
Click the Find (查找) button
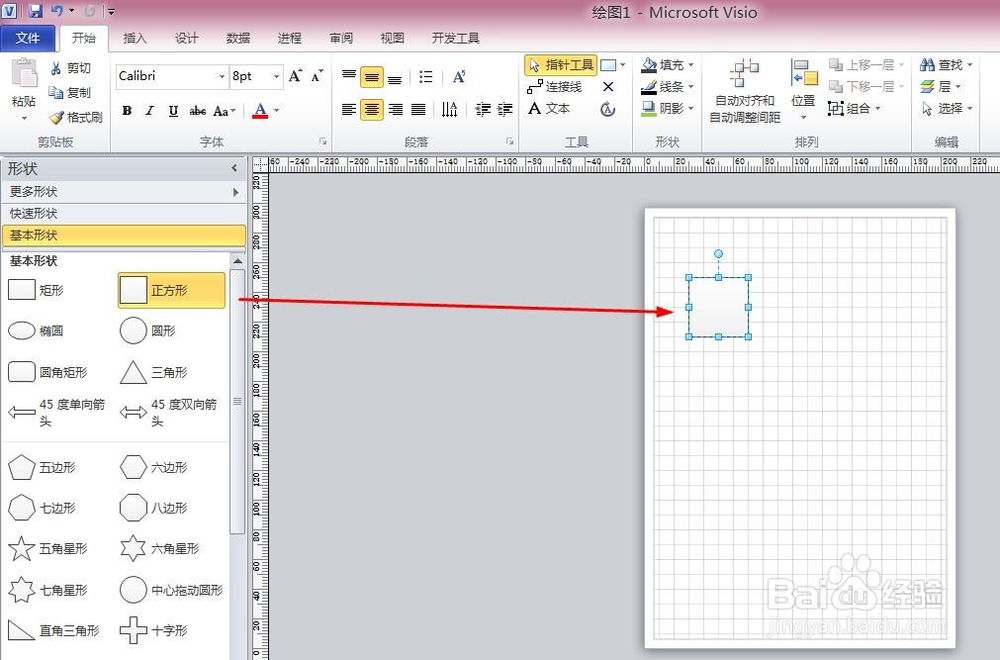[946, 65]
